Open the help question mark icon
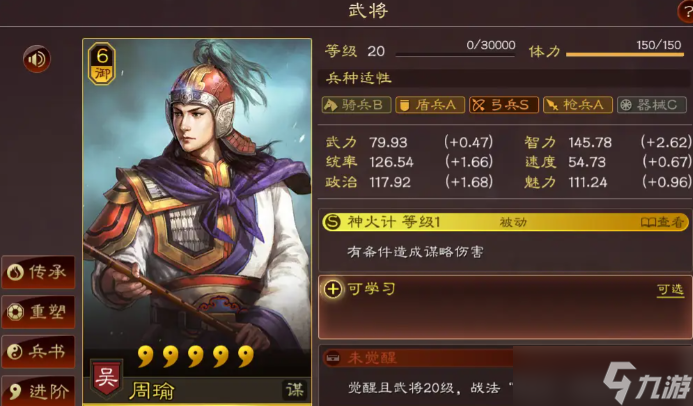693x406 pixels. click(685, 11)
